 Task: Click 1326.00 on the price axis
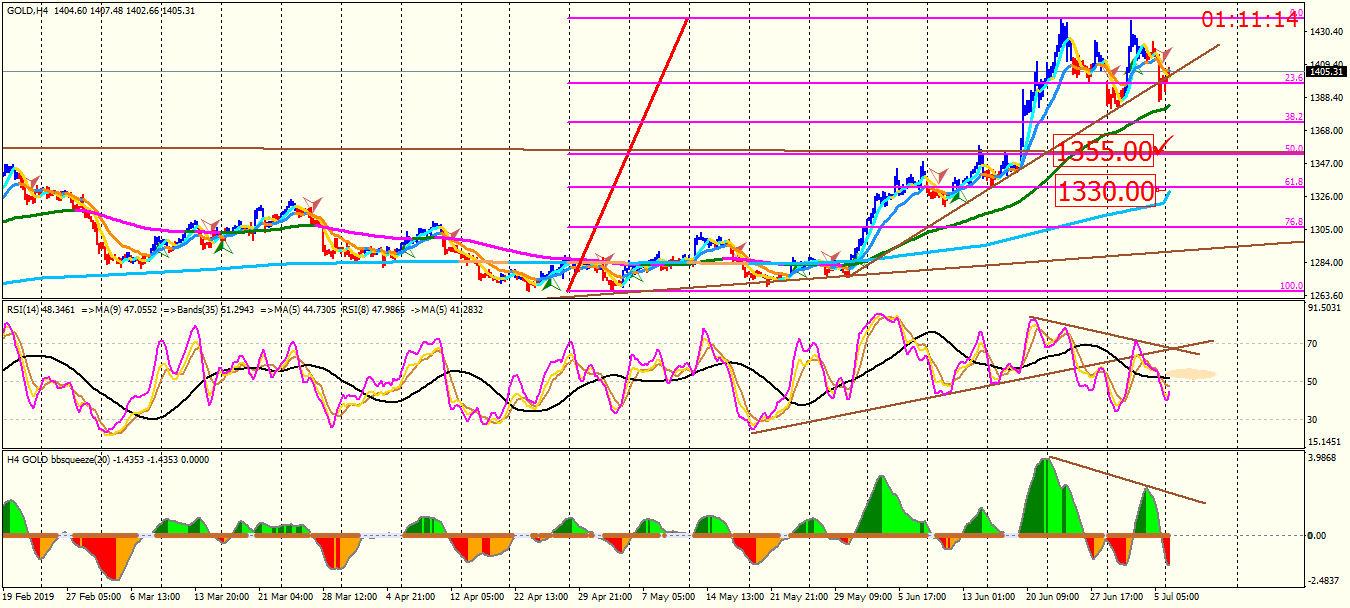tap(1327, 197)
